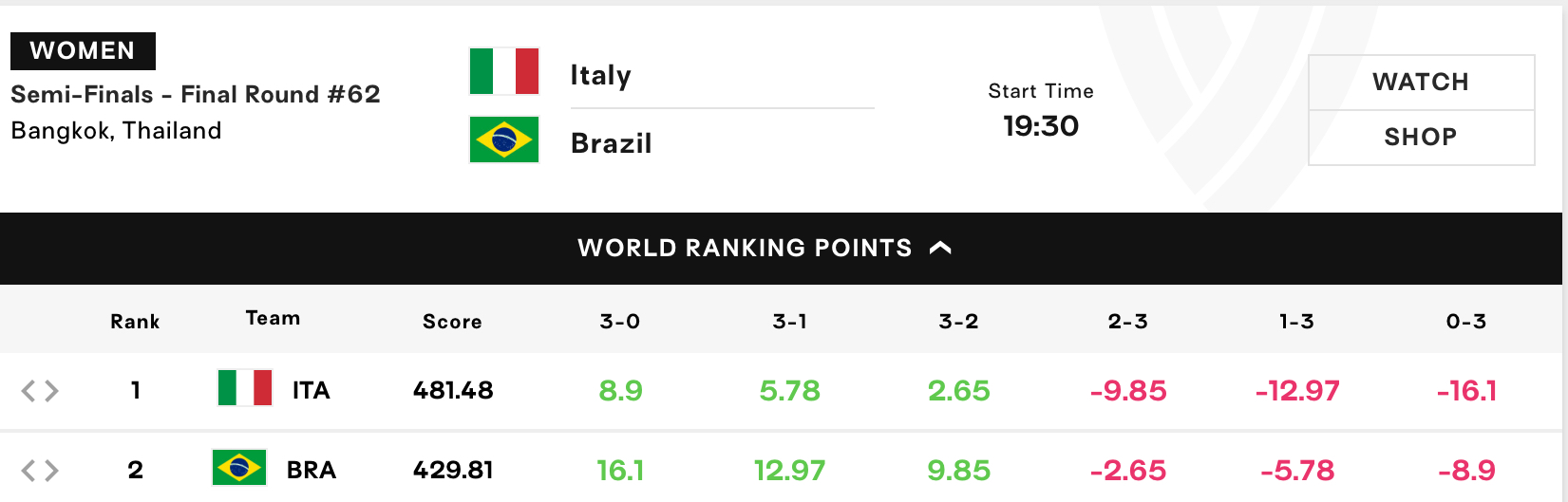Click left arrow beside Brazil rank row
1568x502 pixels.
click(x=28, y=471)
